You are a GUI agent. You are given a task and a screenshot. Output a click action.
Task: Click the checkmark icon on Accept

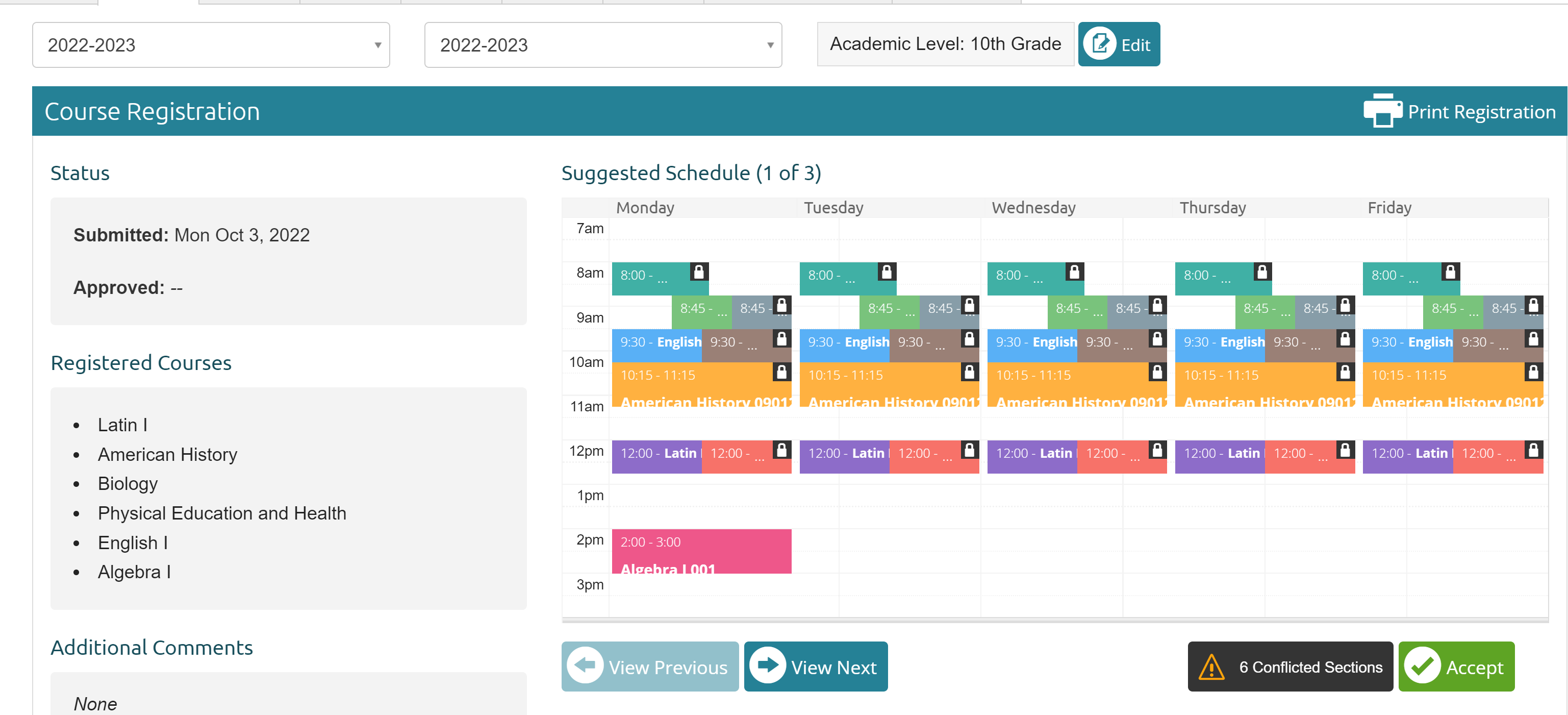coord(1422,665)
